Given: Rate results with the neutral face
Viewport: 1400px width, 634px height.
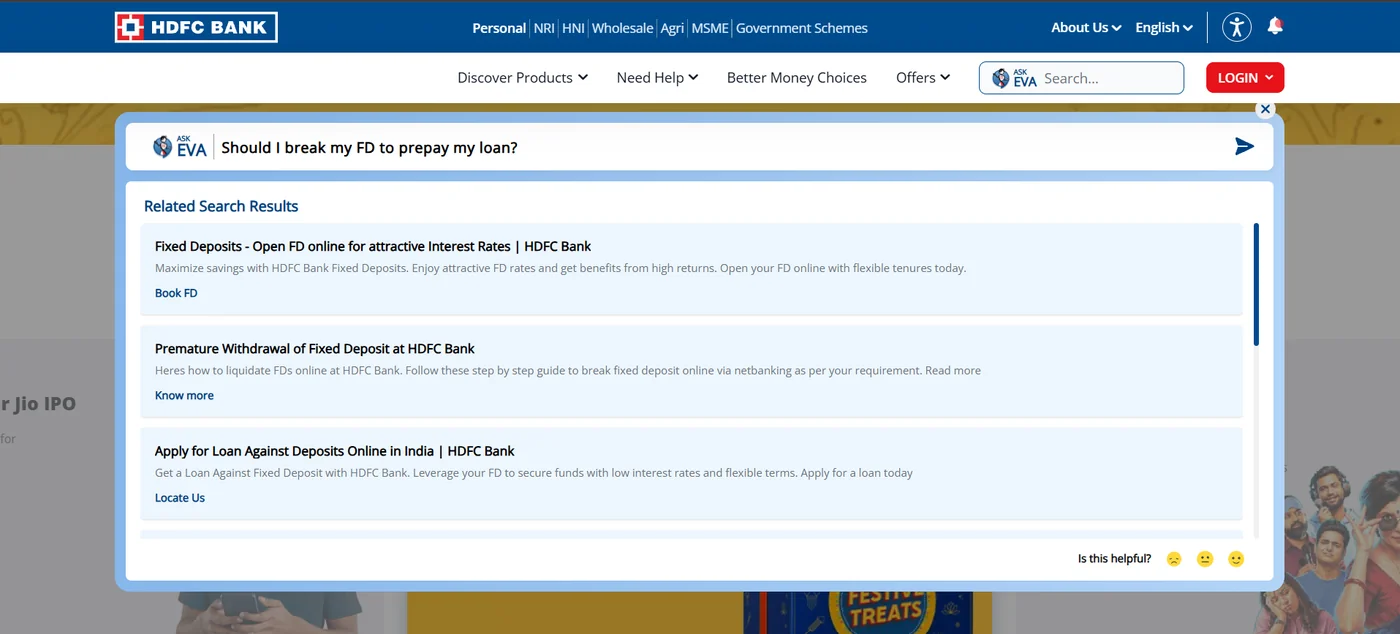Looking at the screenshot, I should click(1205, 559).
